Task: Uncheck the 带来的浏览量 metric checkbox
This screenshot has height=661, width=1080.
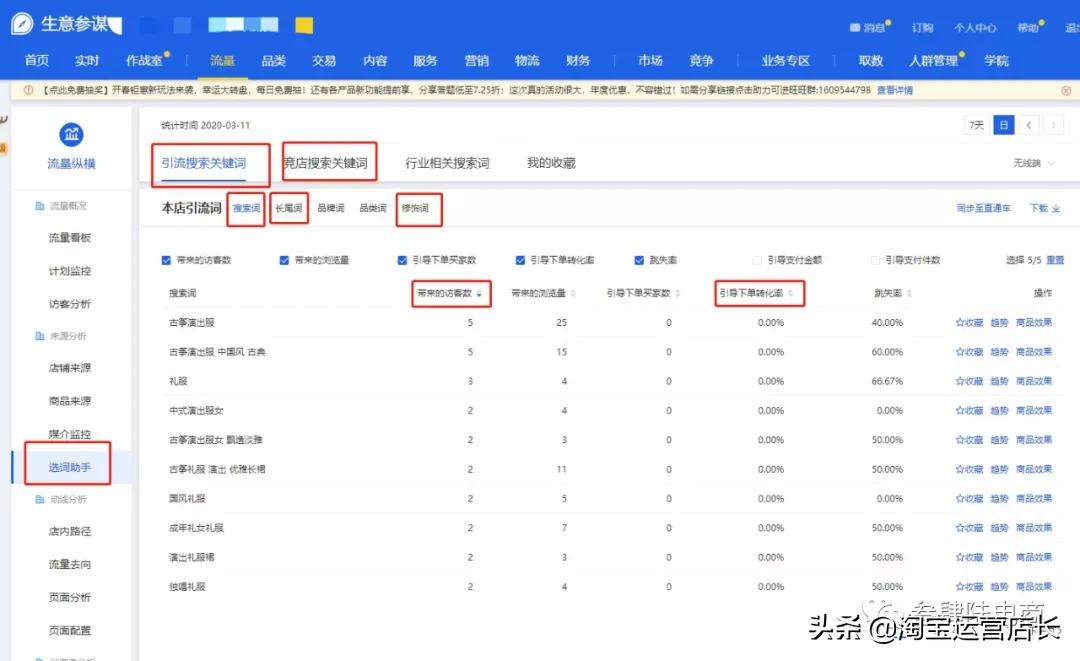Action: [284, 259]
